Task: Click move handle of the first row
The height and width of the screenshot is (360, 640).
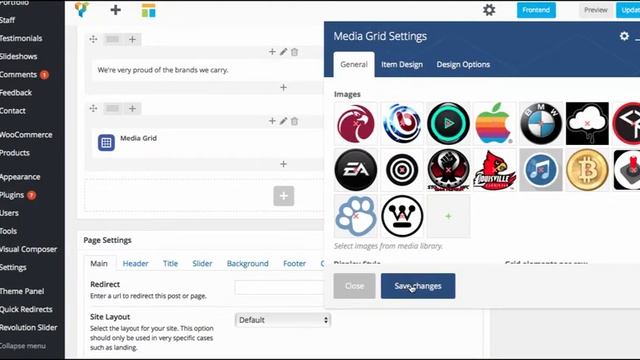Action: click(x=93, y=39)
